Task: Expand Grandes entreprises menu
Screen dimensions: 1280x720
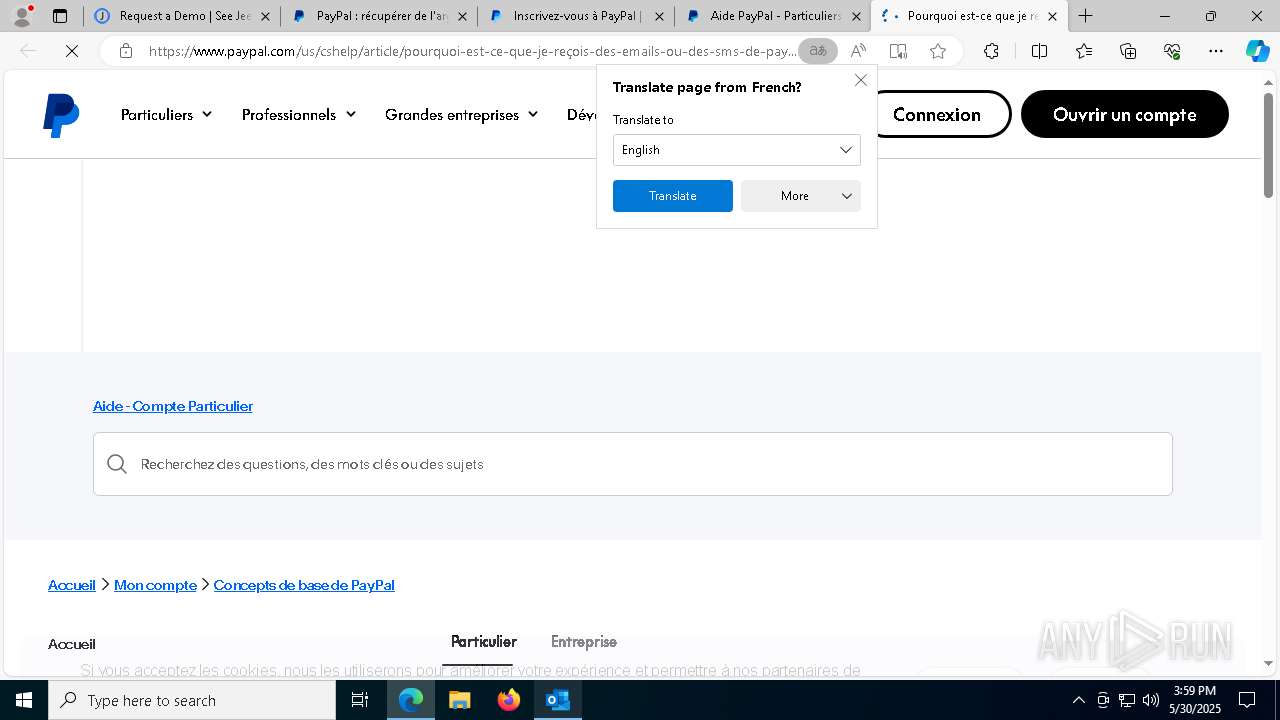Action: coord(462,115)
